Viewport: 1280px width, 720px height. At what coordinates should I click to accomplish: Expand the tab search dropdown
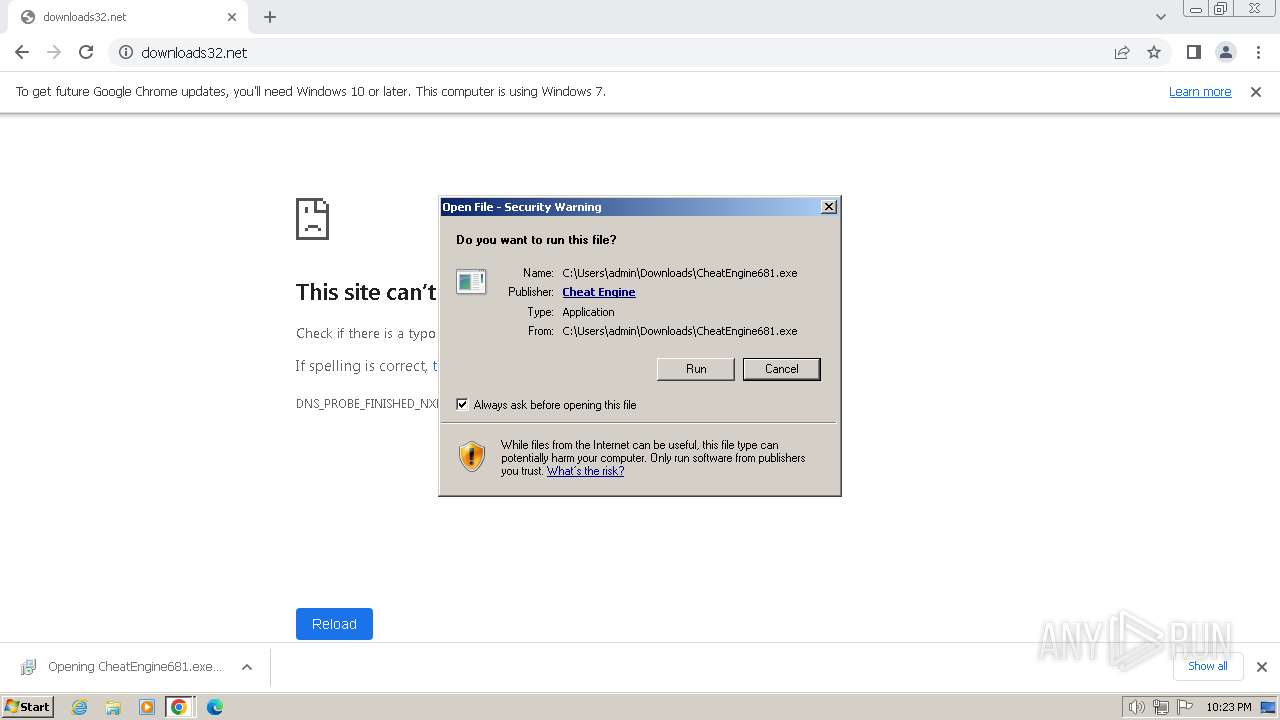point(1160,16)
